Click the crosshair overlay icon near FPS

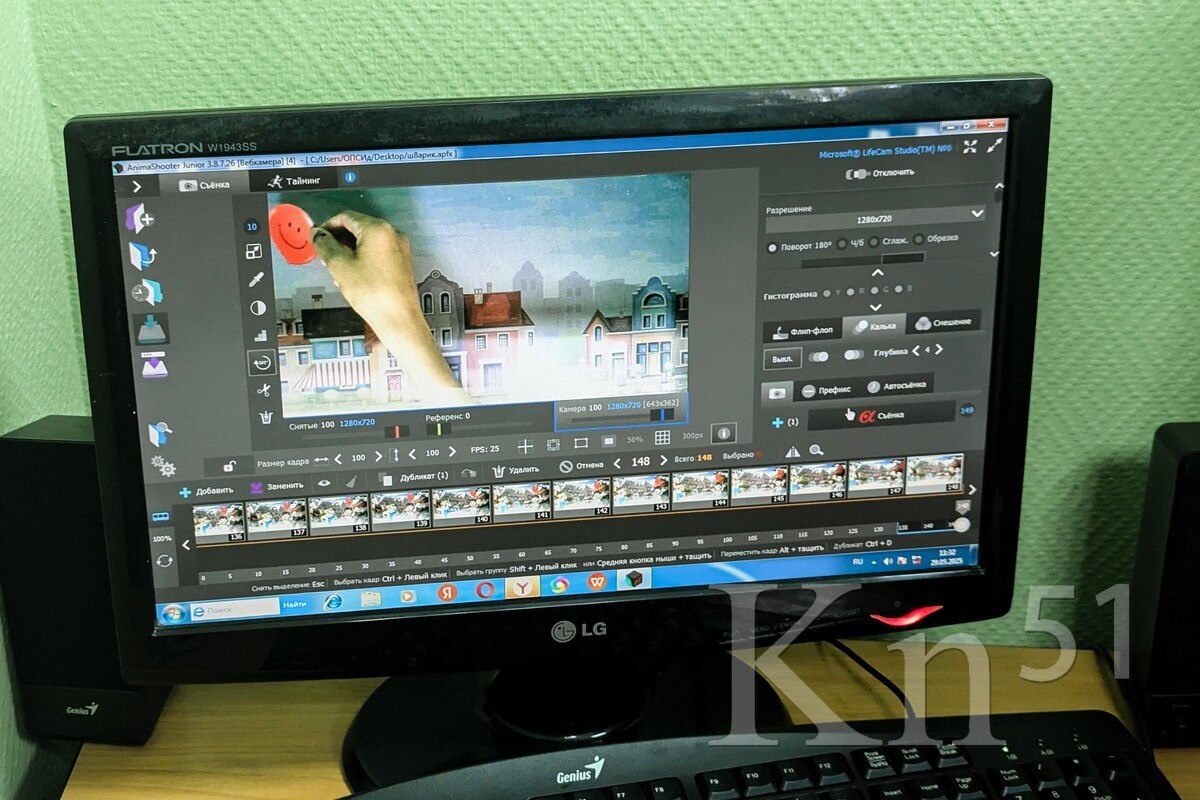click(524, 446)
